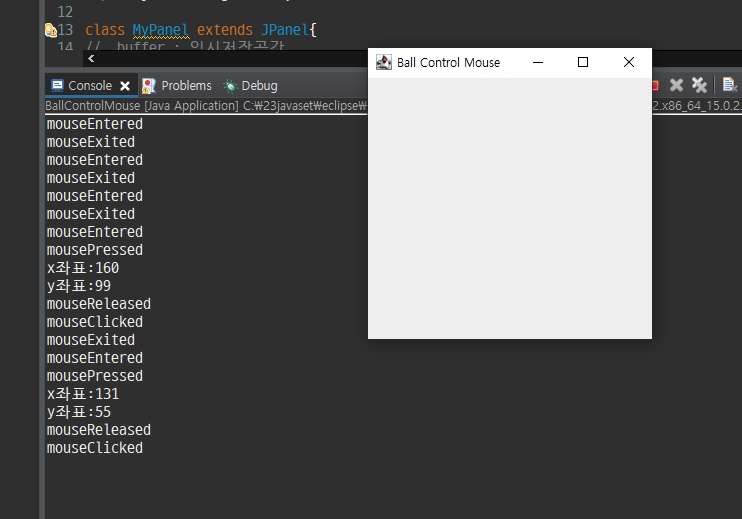
Task: Click the warning marker icon beside line 13
Action: click(50, 30)
